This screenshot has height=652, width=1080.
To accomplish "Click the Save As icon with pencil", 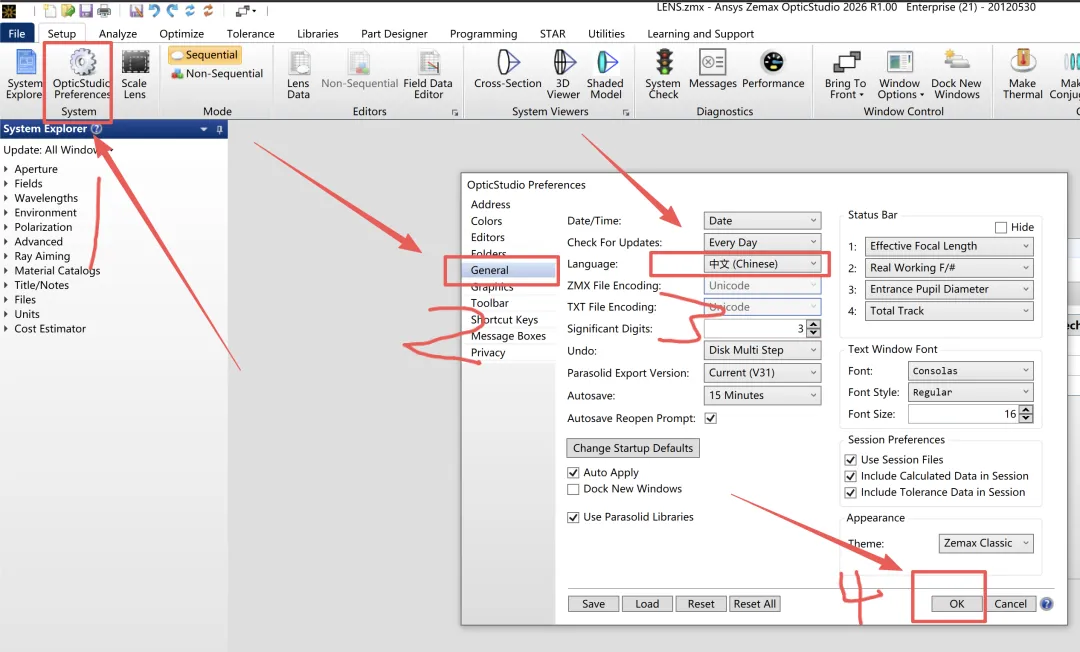I will click(136, 10).
